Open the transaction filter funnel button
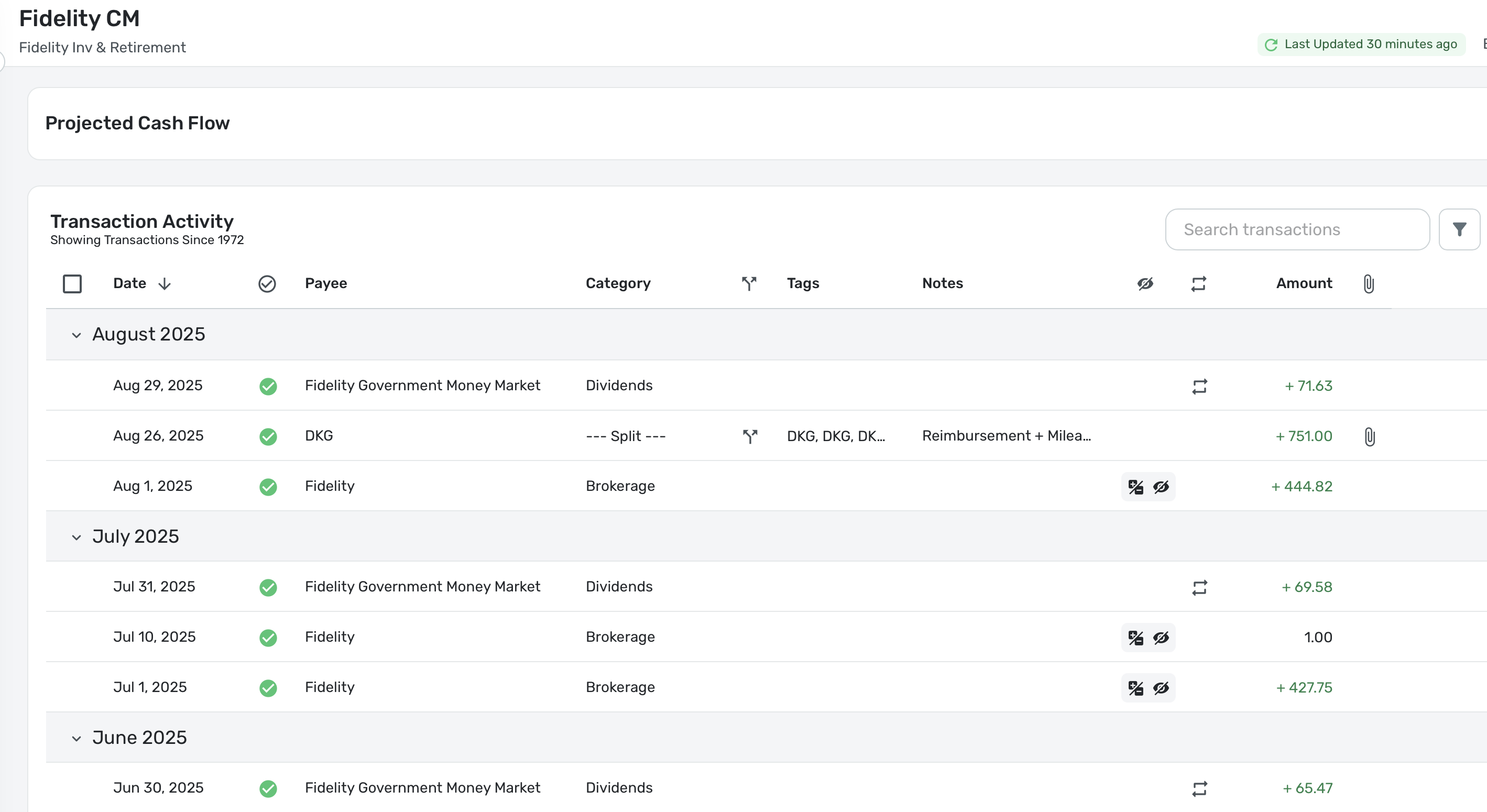This screenshot has height=812, width=1487. click(1459, 229)
